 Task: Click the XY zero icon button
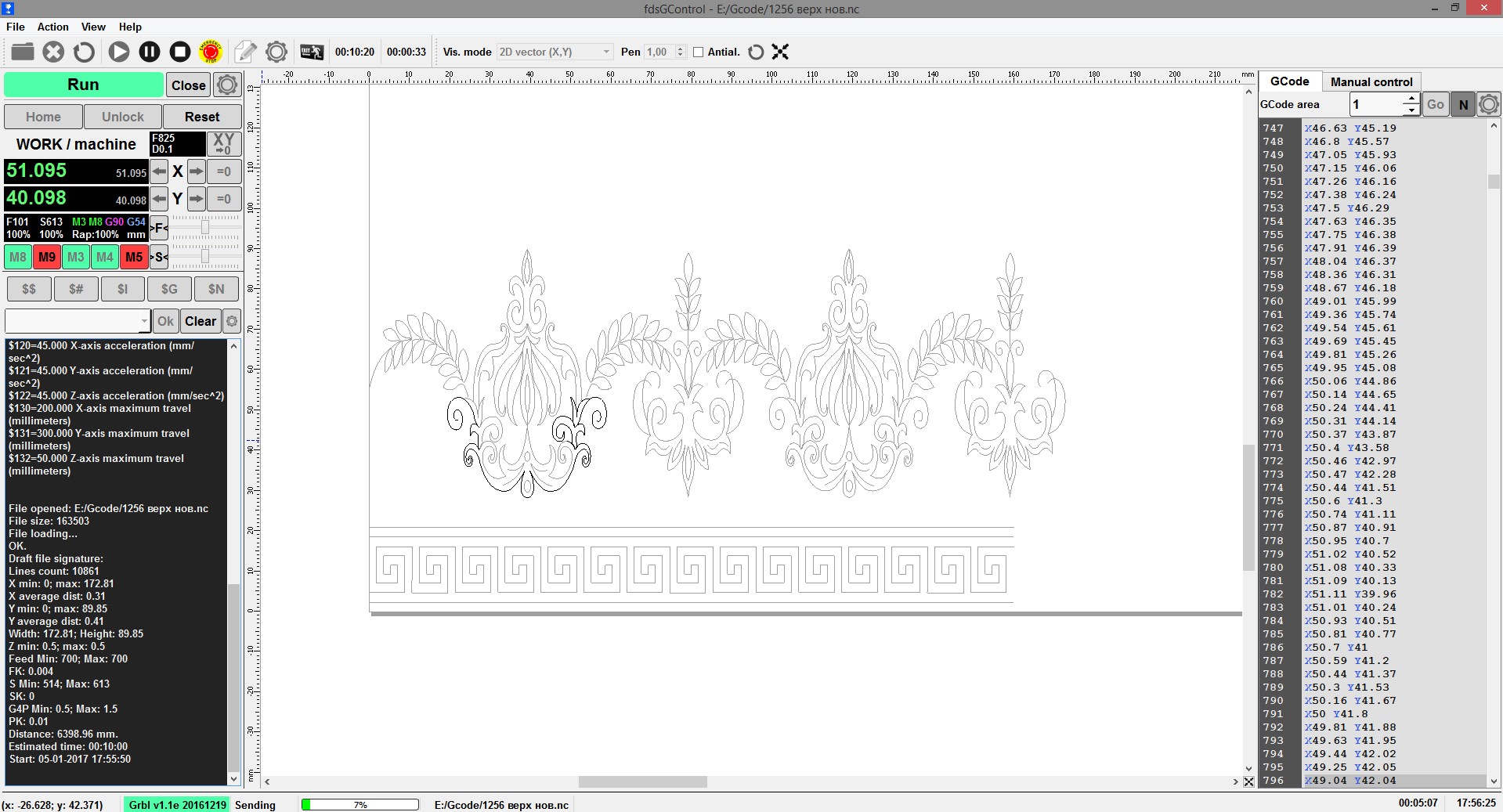223,144
